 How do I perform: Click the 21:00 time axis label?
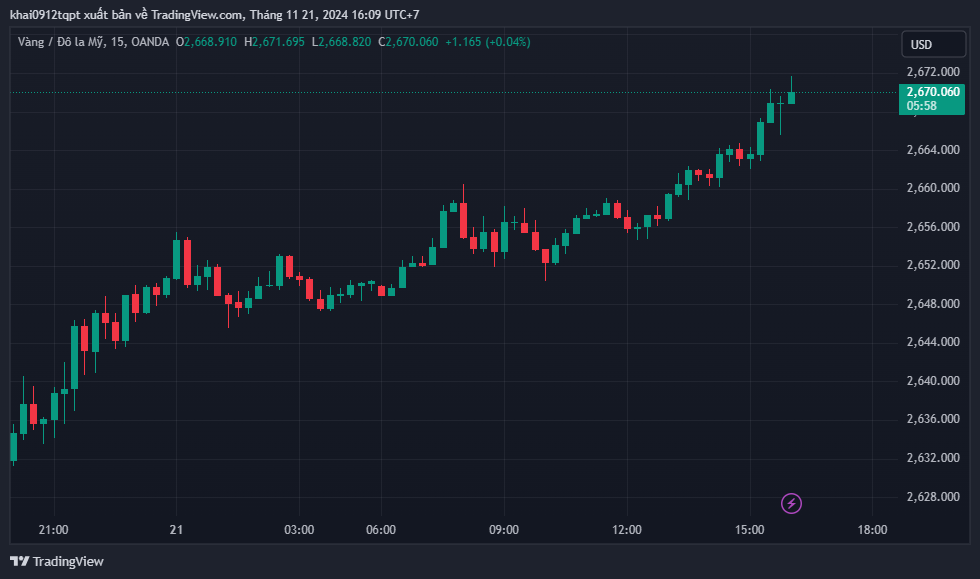tap(53, 530)
